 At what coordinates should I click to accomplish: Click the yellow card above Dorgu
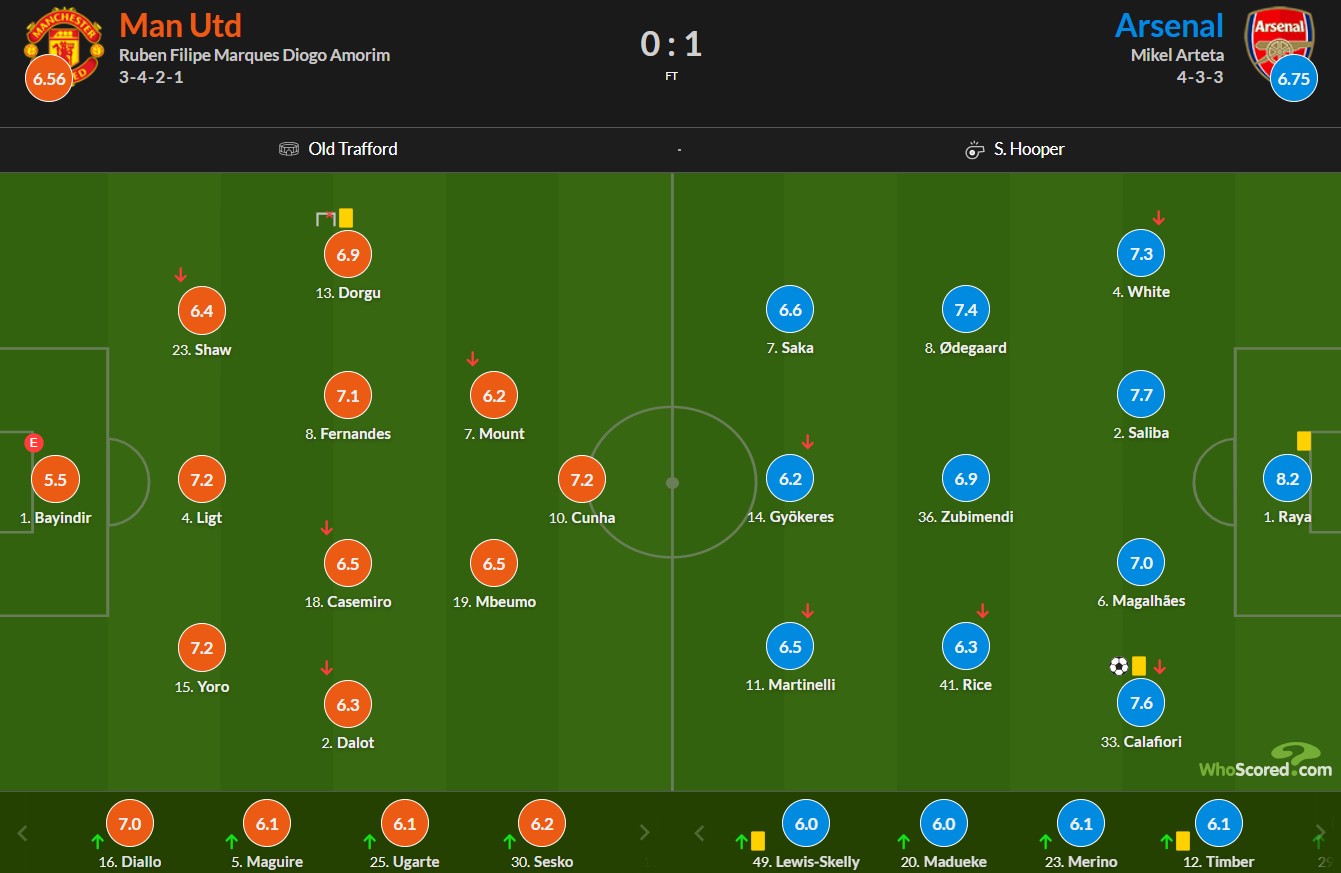345,218
